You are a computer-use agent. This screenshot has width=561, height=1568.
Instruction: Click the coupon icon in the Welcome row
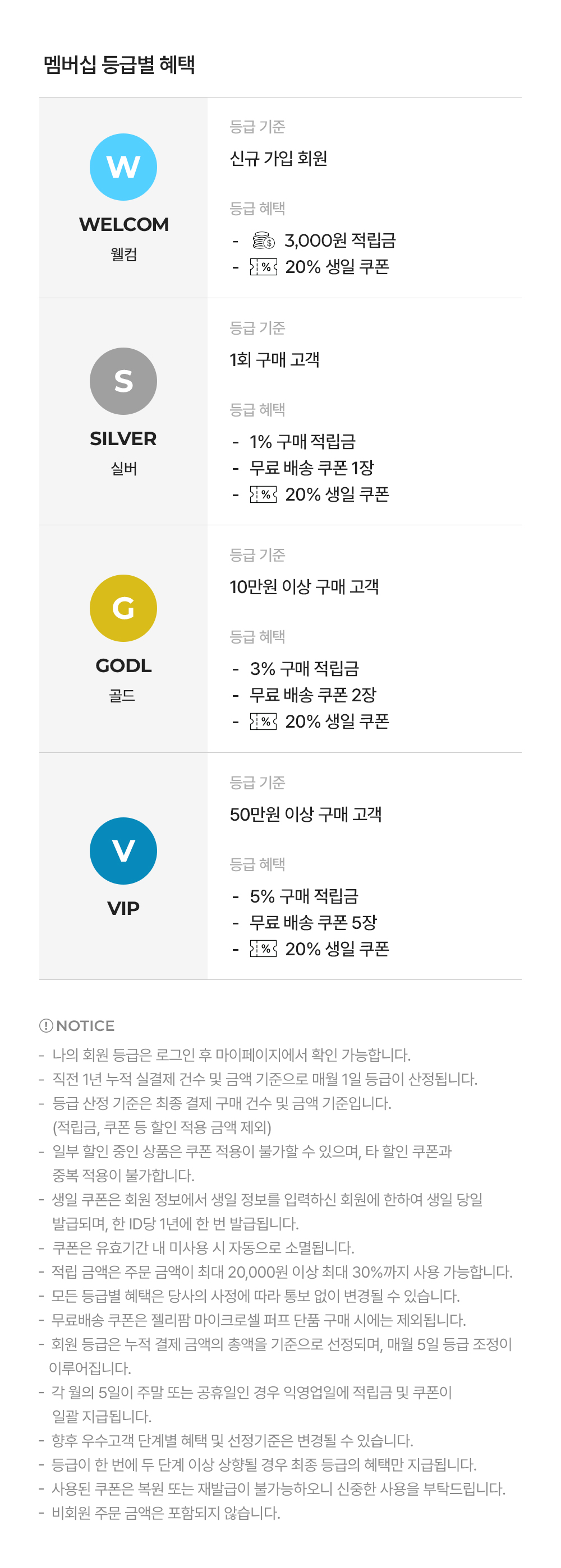point(263,267)
